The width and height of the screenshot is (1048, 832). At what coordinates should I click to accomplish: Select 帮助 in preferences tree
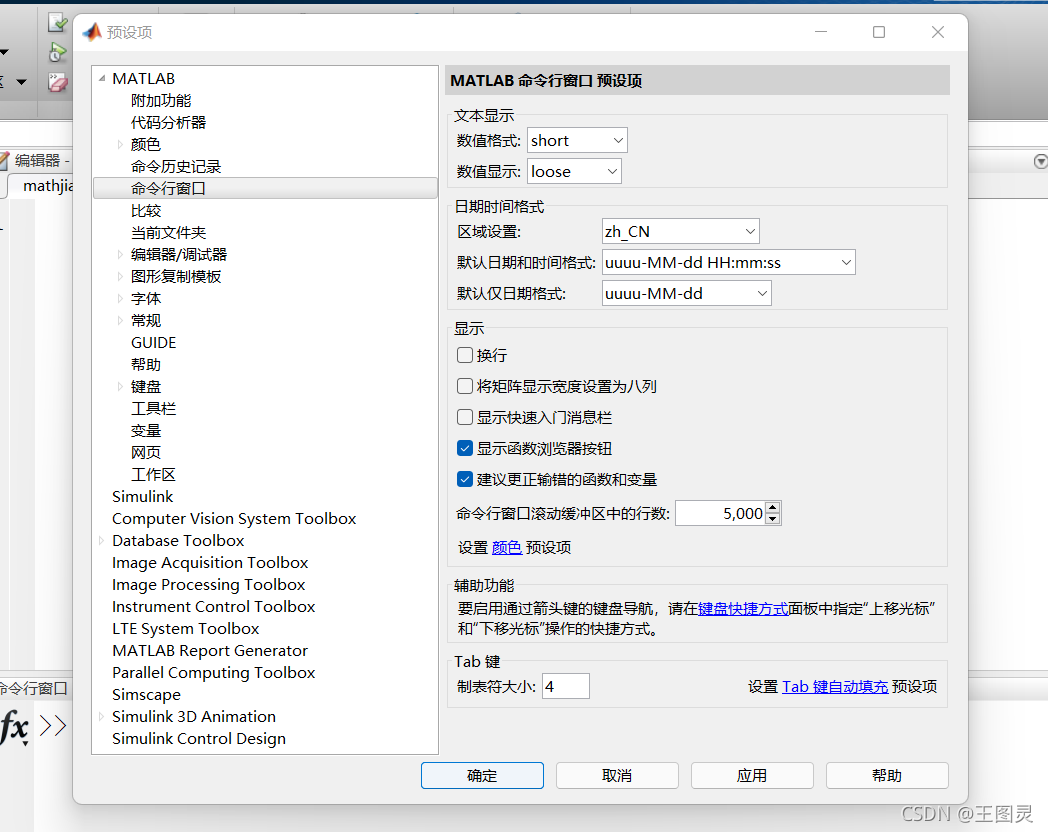[146, 364]
